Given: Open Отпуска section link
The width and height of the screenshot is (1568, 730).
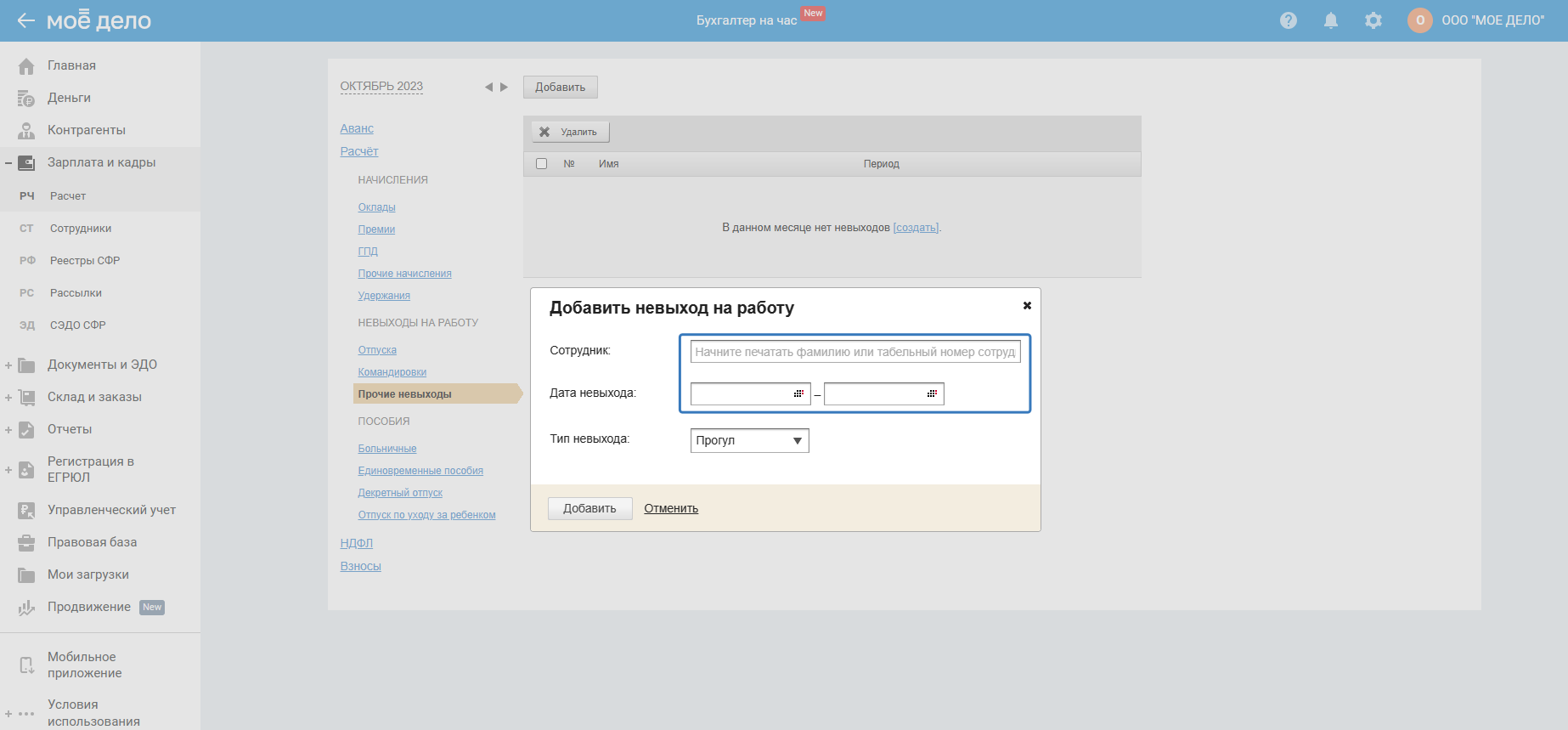Looking at the screenshot, I should (377, 350).
